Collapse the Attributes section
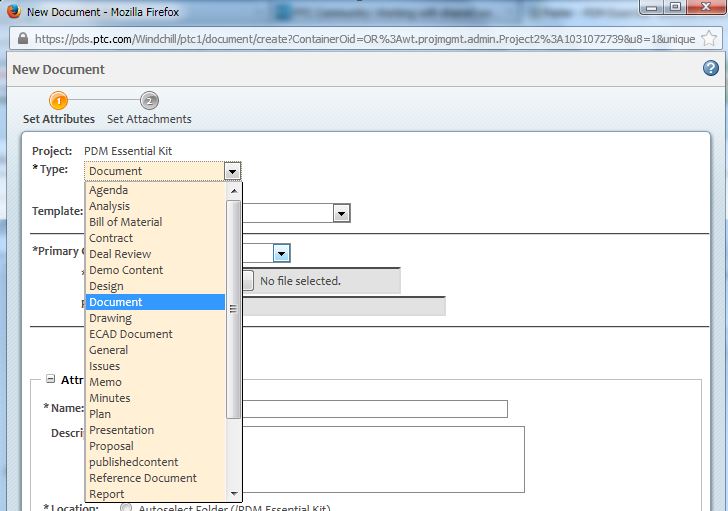The width and height of the screenshot is (728, 511). click(50, 379)
